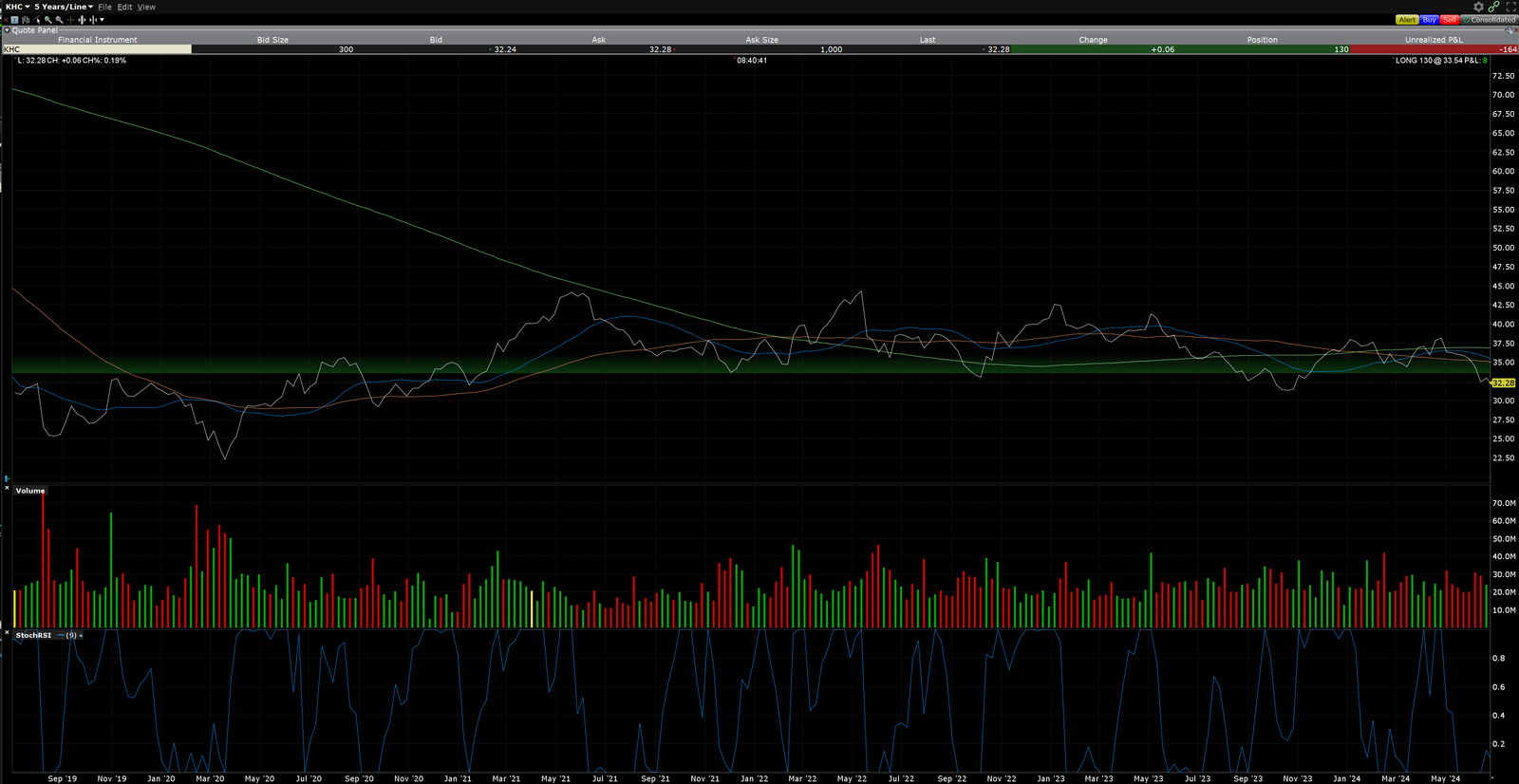
Task: Activate the crosshair tool icon
Action: tap(70, 19)
